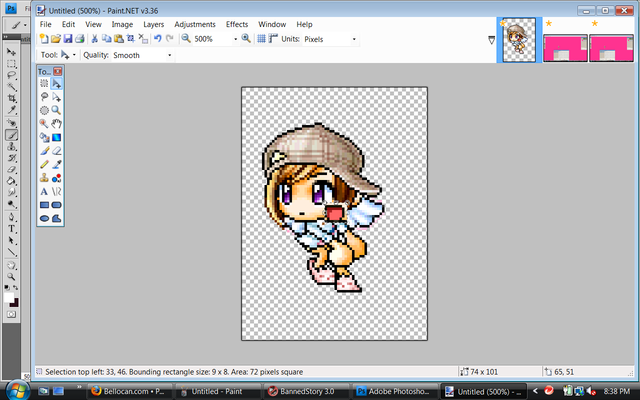
Task: Select the Brush tool in Photoshop's toolbar
Action: pyautogui.click(x=12, y=135)
